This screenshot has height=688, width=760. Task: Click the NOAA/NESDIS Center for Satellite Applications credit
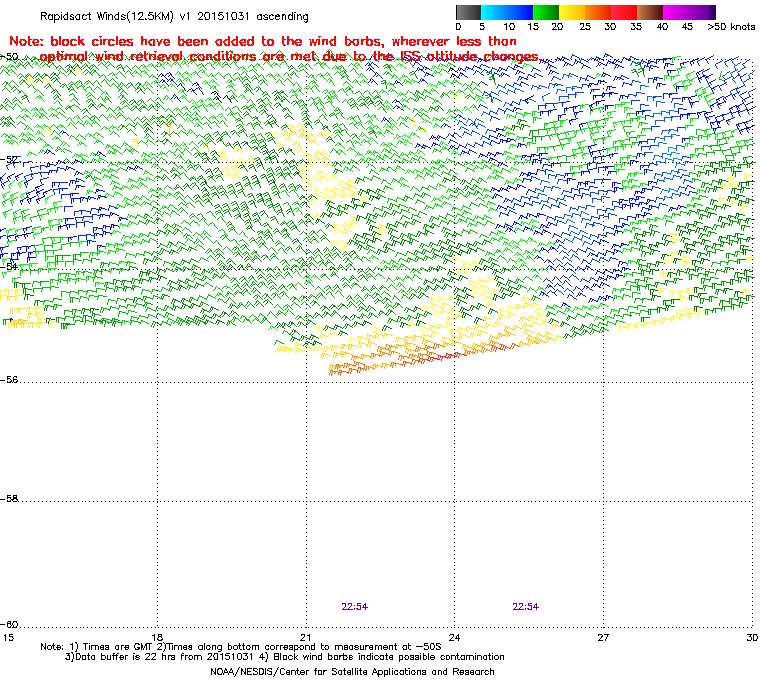coord(352,672)
